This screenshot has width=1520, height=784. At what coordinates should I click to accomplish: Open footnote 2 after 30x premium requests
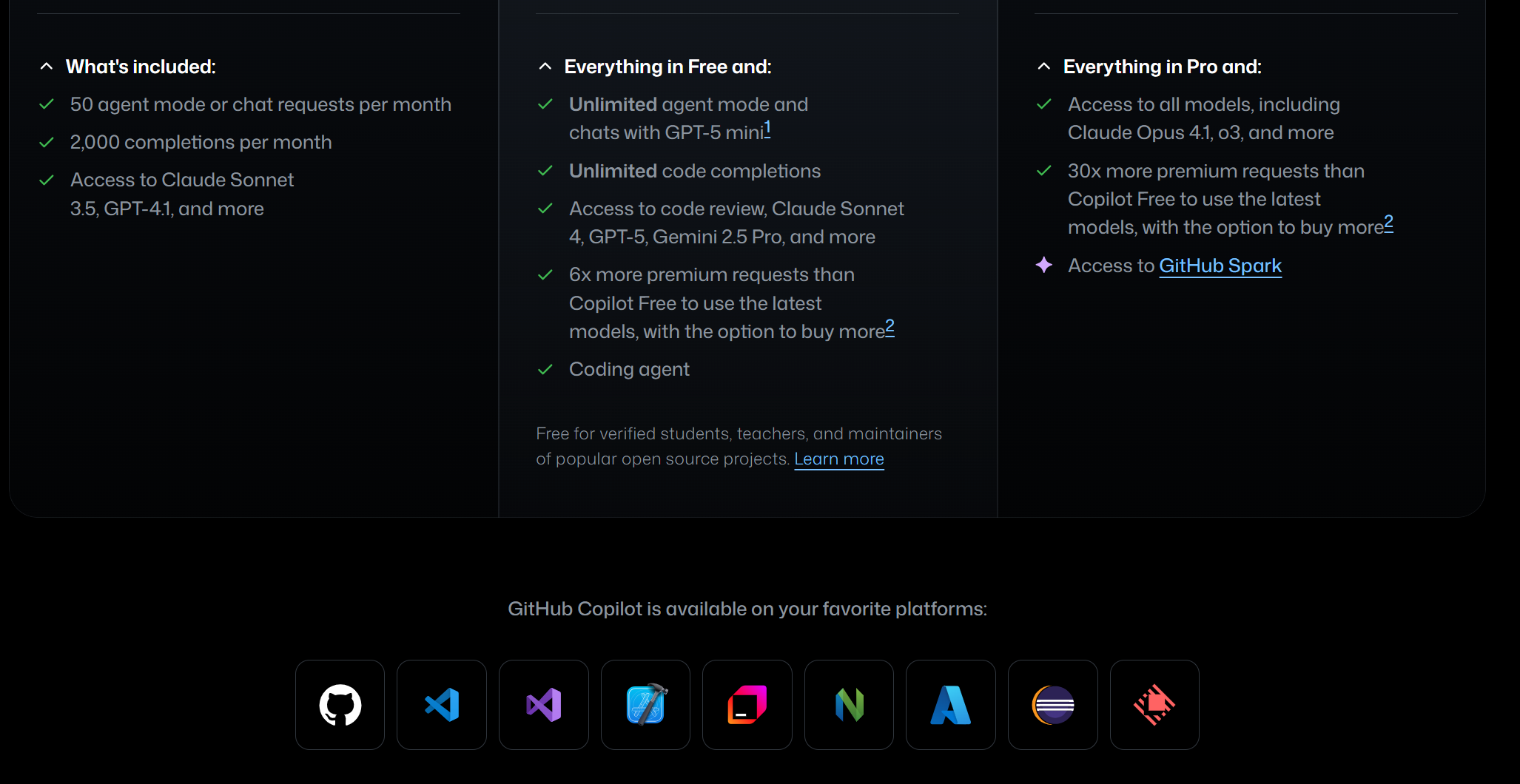[1389, 222]
